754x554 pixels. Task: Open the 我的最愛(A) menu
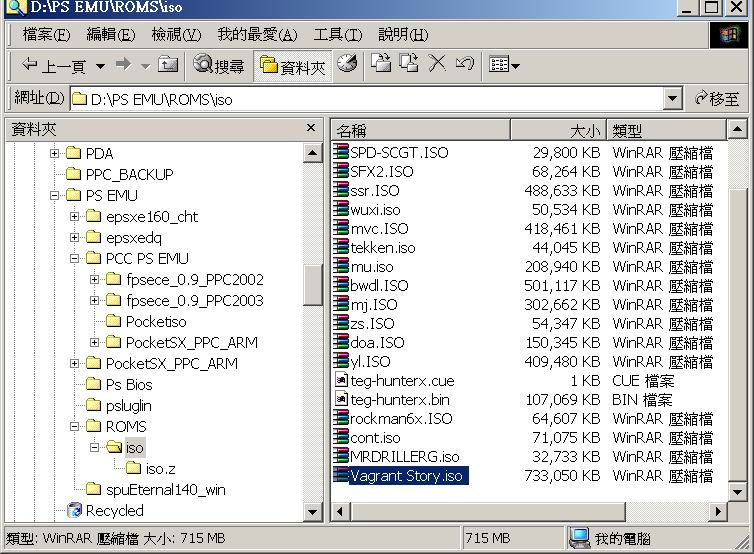(x=257, y=35)
